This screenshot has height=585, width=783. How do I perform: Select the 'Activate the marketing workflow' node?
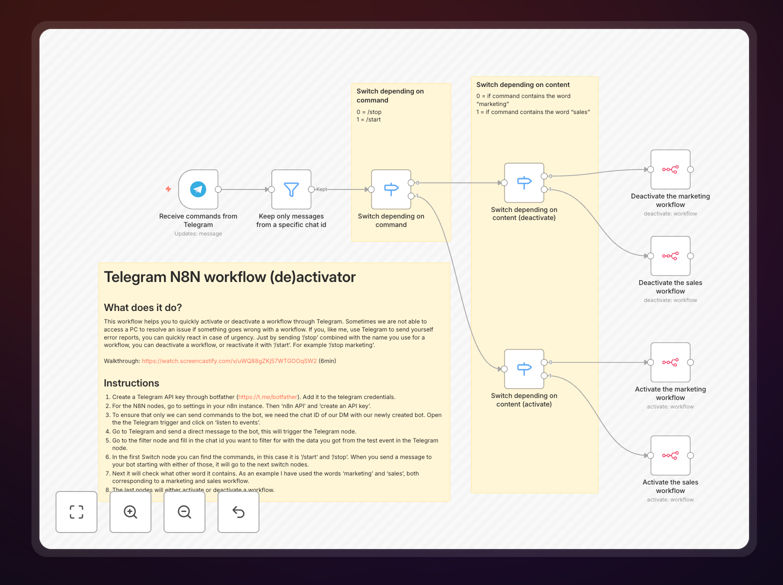pyautogui.click(x=670, y=362)
